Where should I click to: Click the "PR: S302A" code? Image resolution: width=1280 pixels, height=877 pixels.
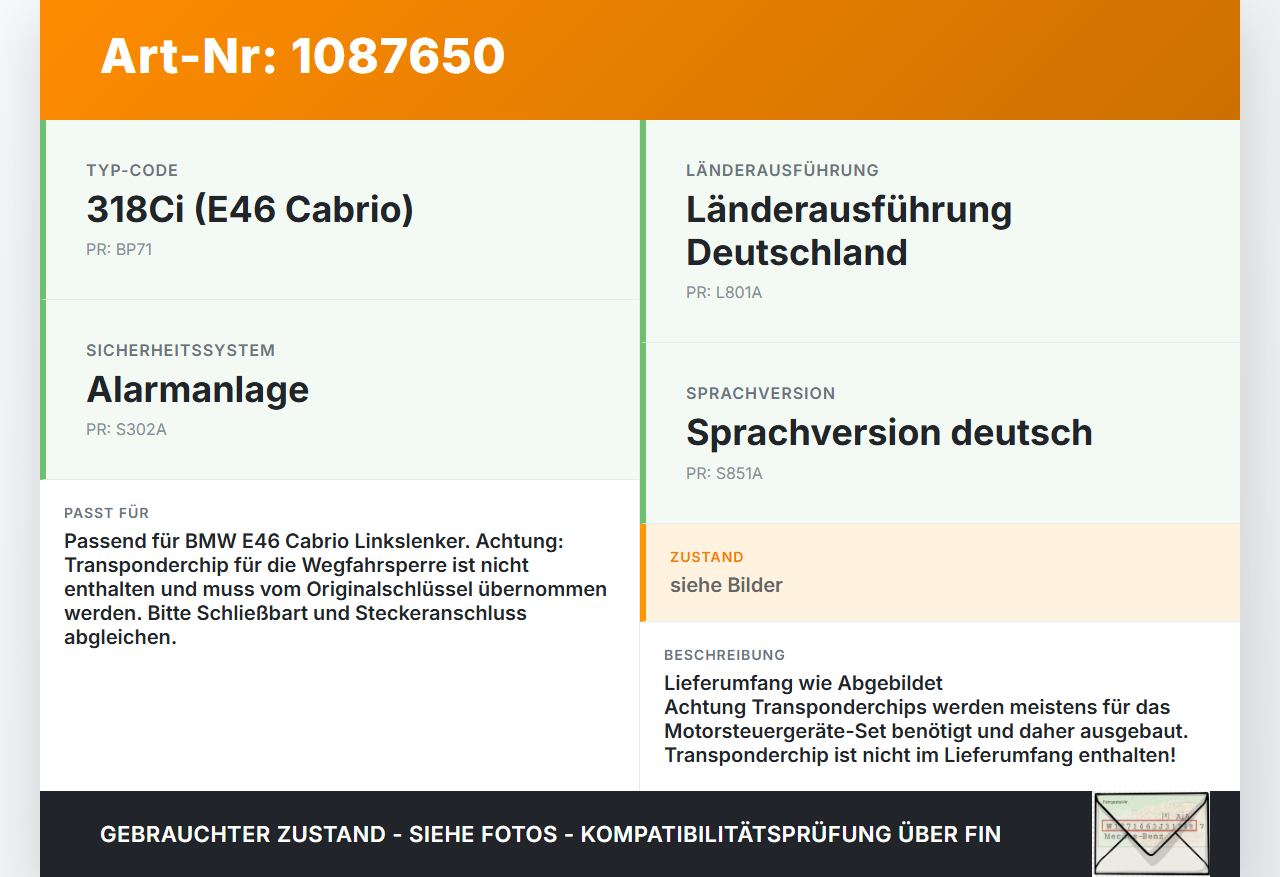pos(126,429)
